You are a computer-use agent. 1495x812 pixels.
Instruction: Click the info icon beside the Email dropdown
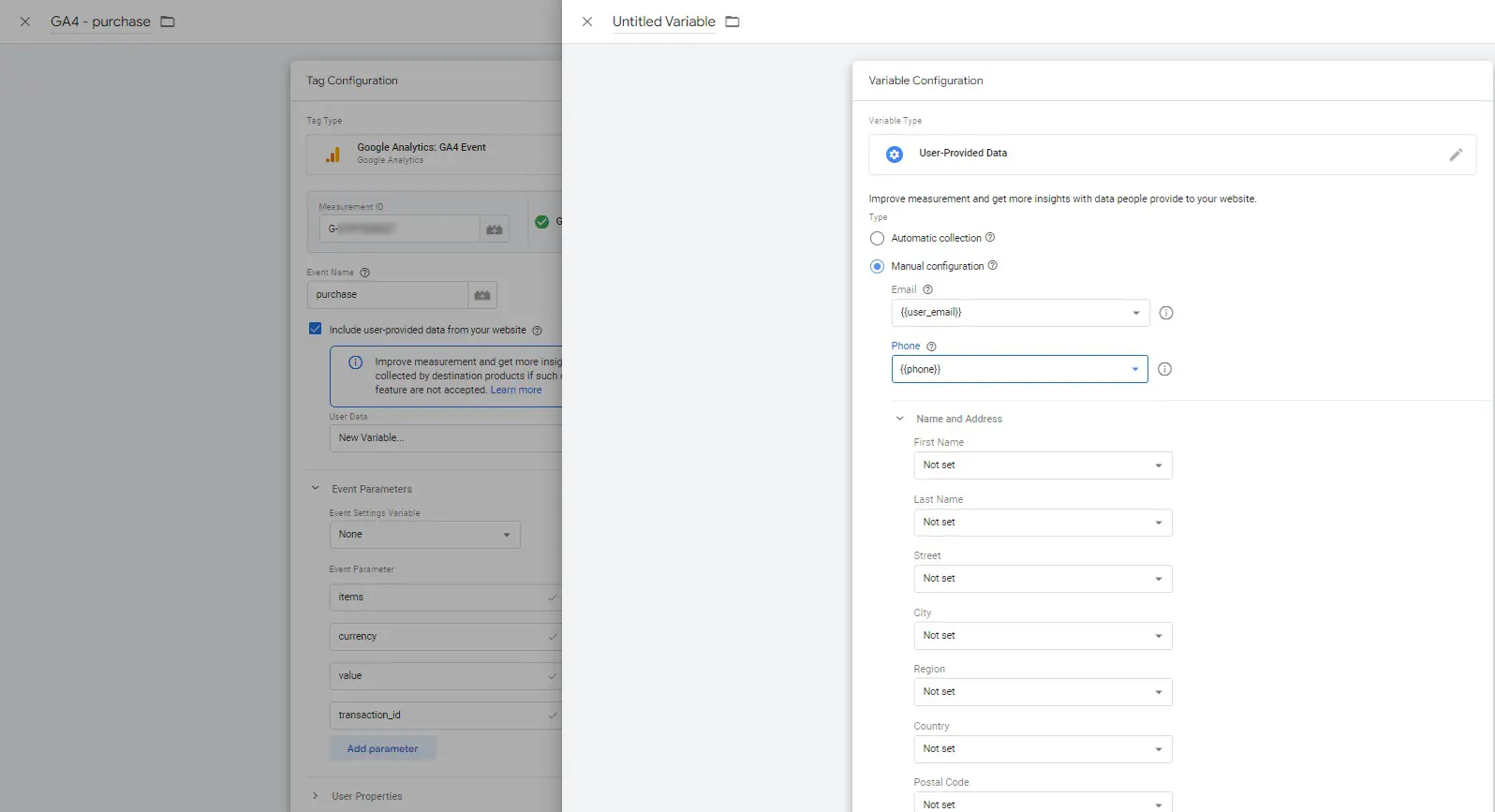click(x=1166, y=313)
